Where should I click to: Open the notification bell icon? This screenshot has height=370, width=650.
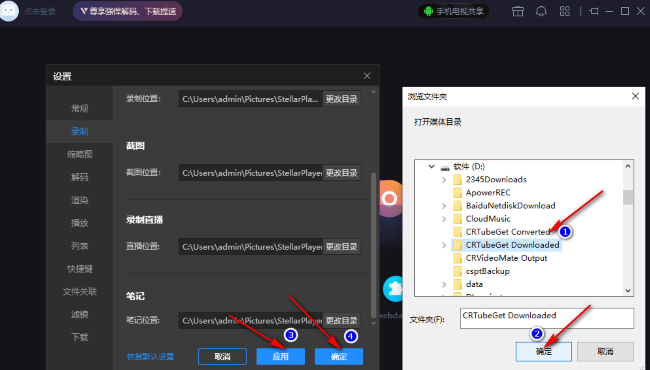pyautogui.click(x=541, y=11)
